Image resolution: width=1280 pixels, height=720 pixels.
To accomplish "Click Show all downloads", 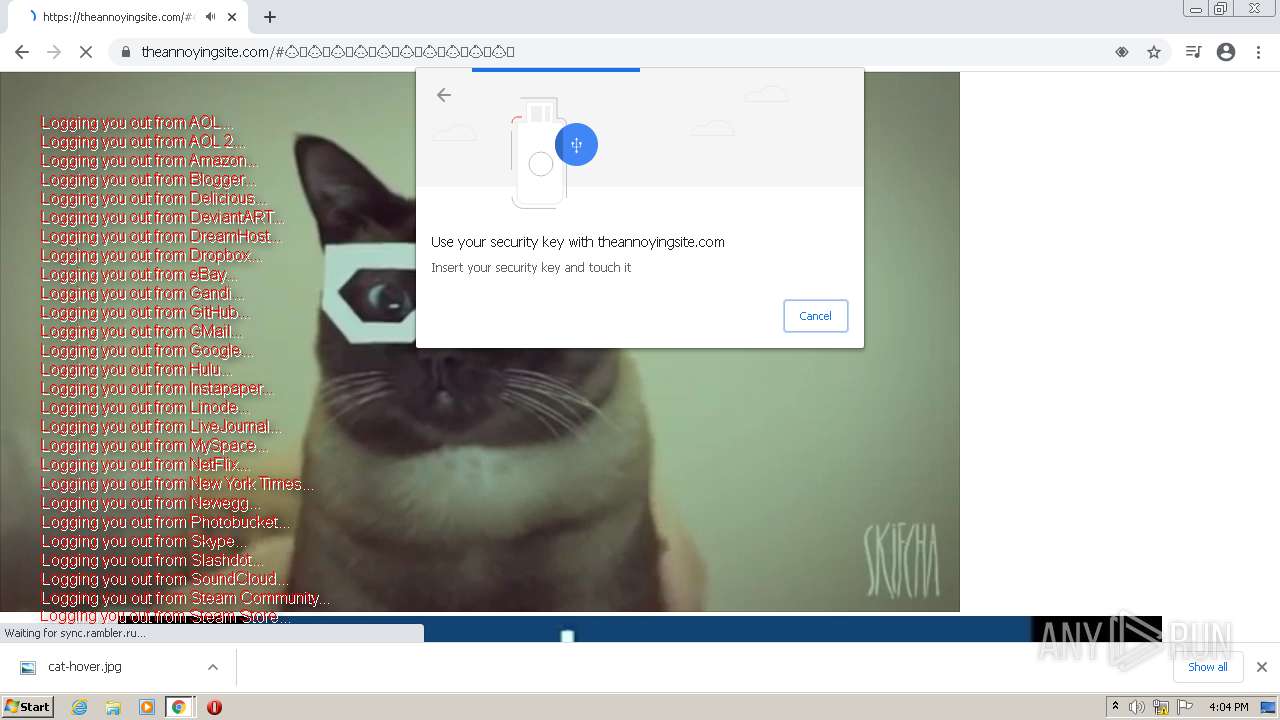I will 1207,667.
